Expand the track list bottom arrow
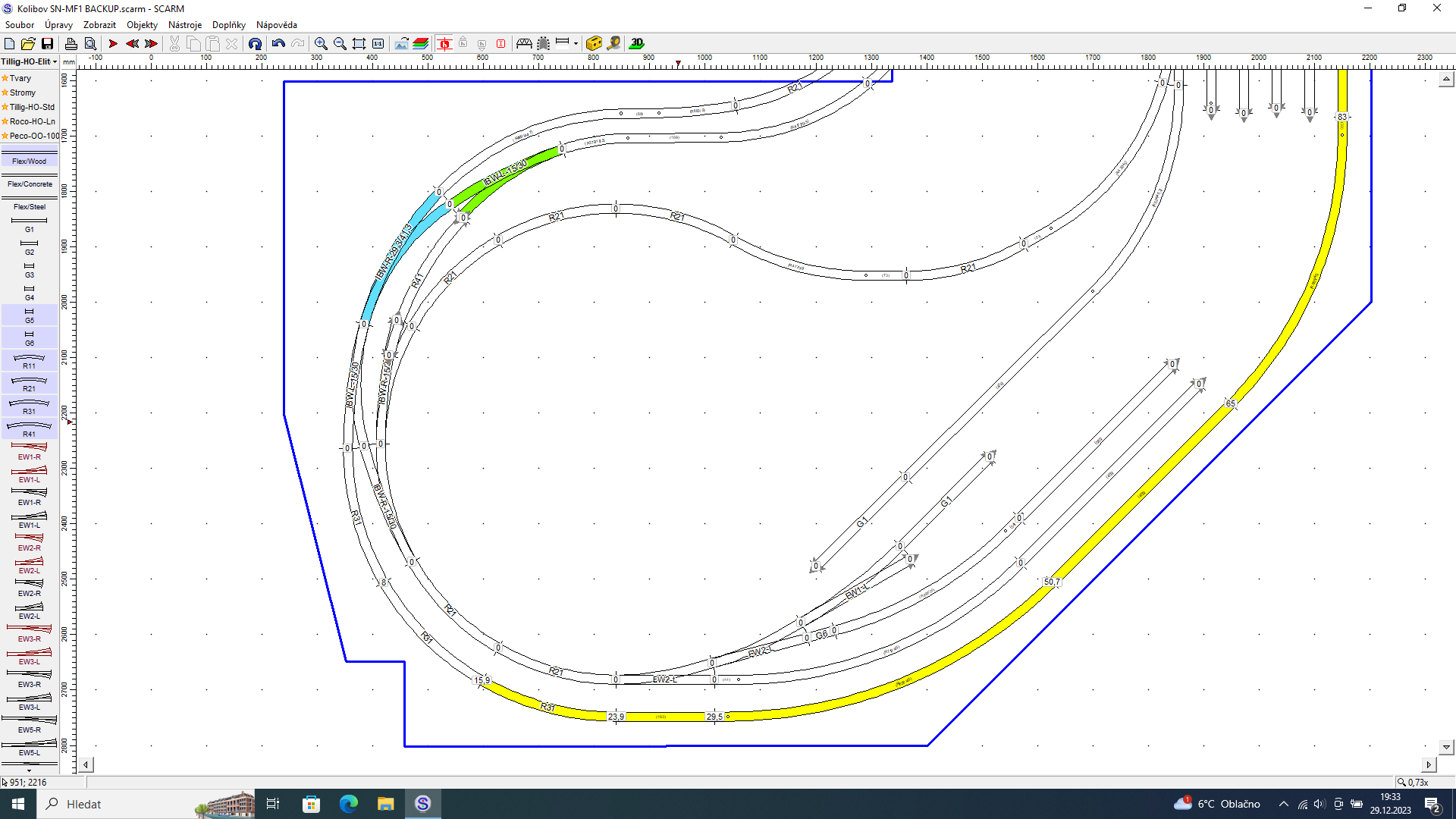The image size is (1456, 819). (29, 770)
